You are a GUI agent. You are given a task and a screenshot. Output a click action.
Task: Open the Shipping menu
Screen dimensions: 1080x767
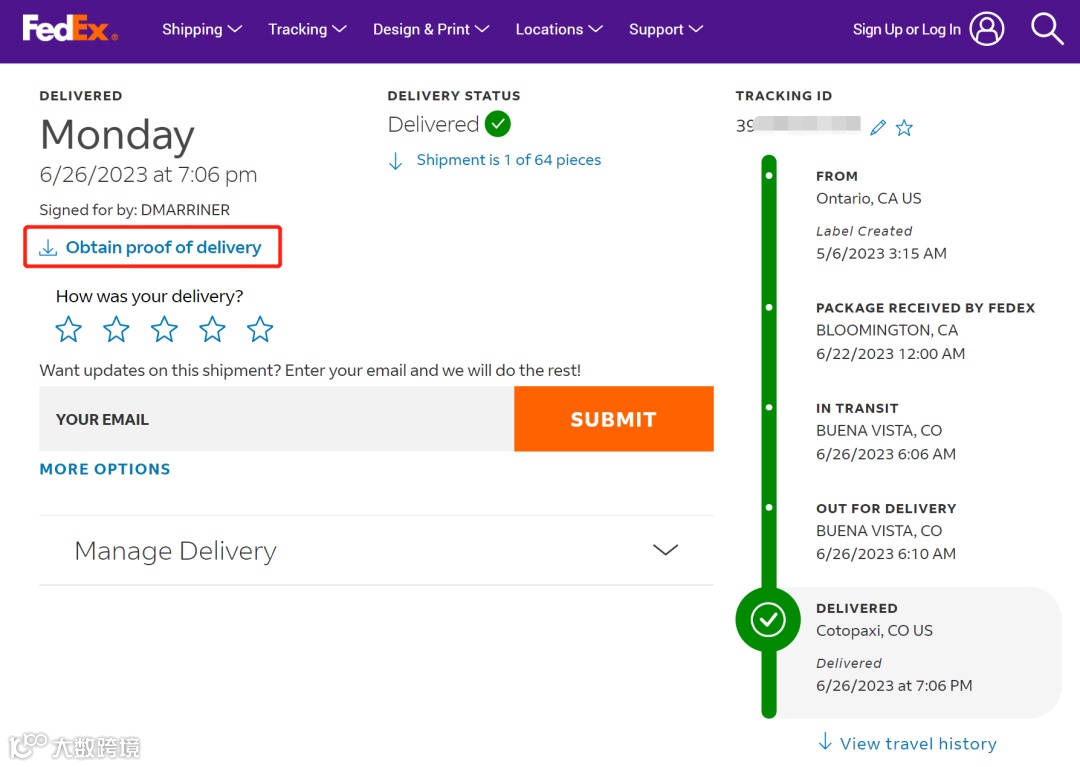tap(202, 29)
